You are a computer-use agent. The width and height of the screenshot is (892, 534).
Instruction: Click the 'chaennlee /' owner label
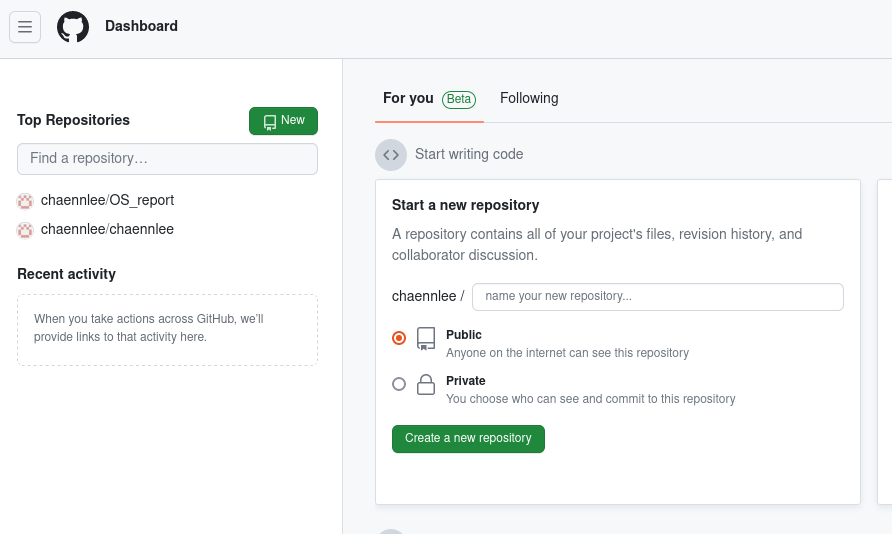click(428, 296)
